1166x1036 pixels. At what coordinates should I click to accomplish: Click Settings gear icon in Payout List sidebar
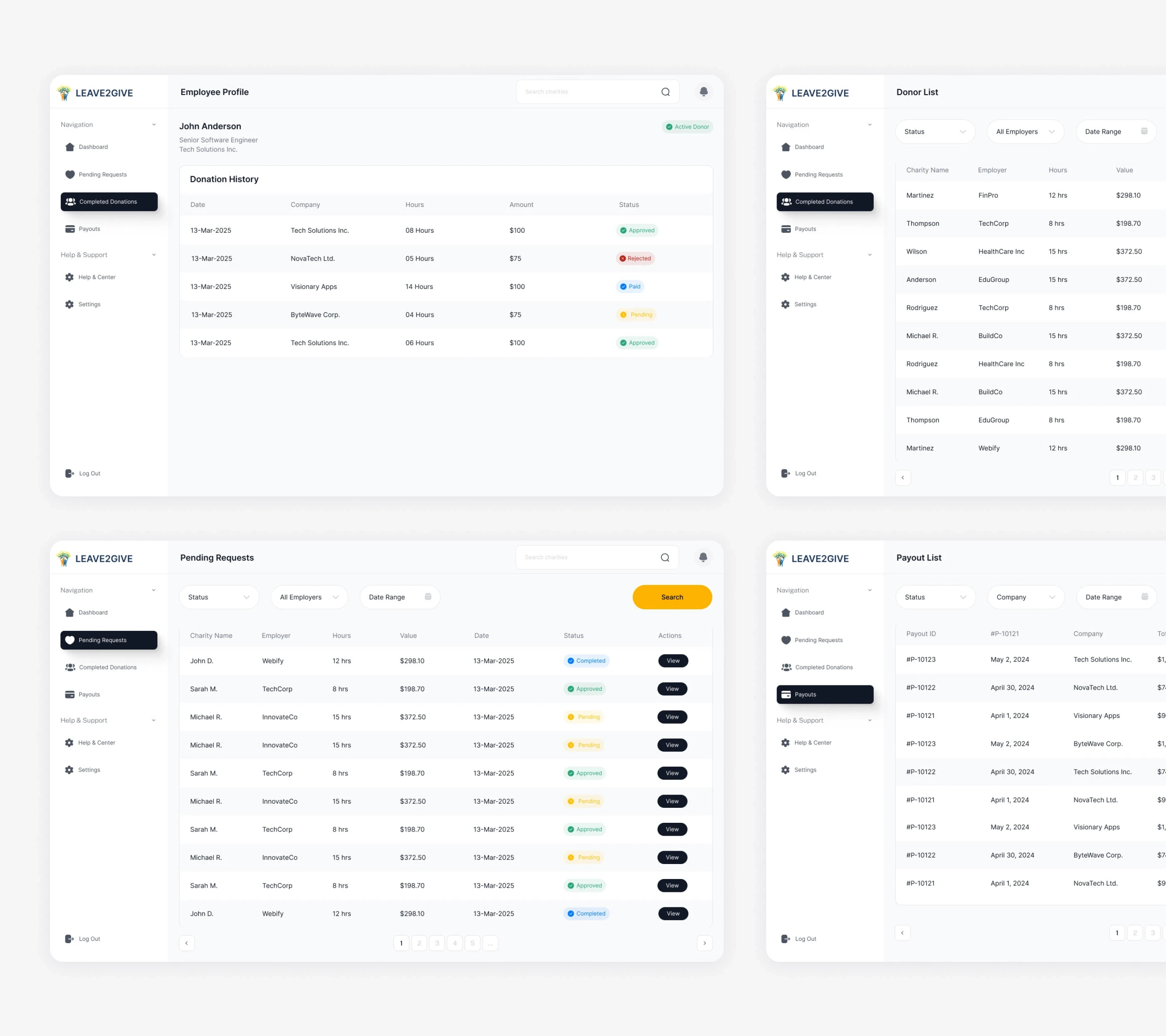click(x=785, y=770)
